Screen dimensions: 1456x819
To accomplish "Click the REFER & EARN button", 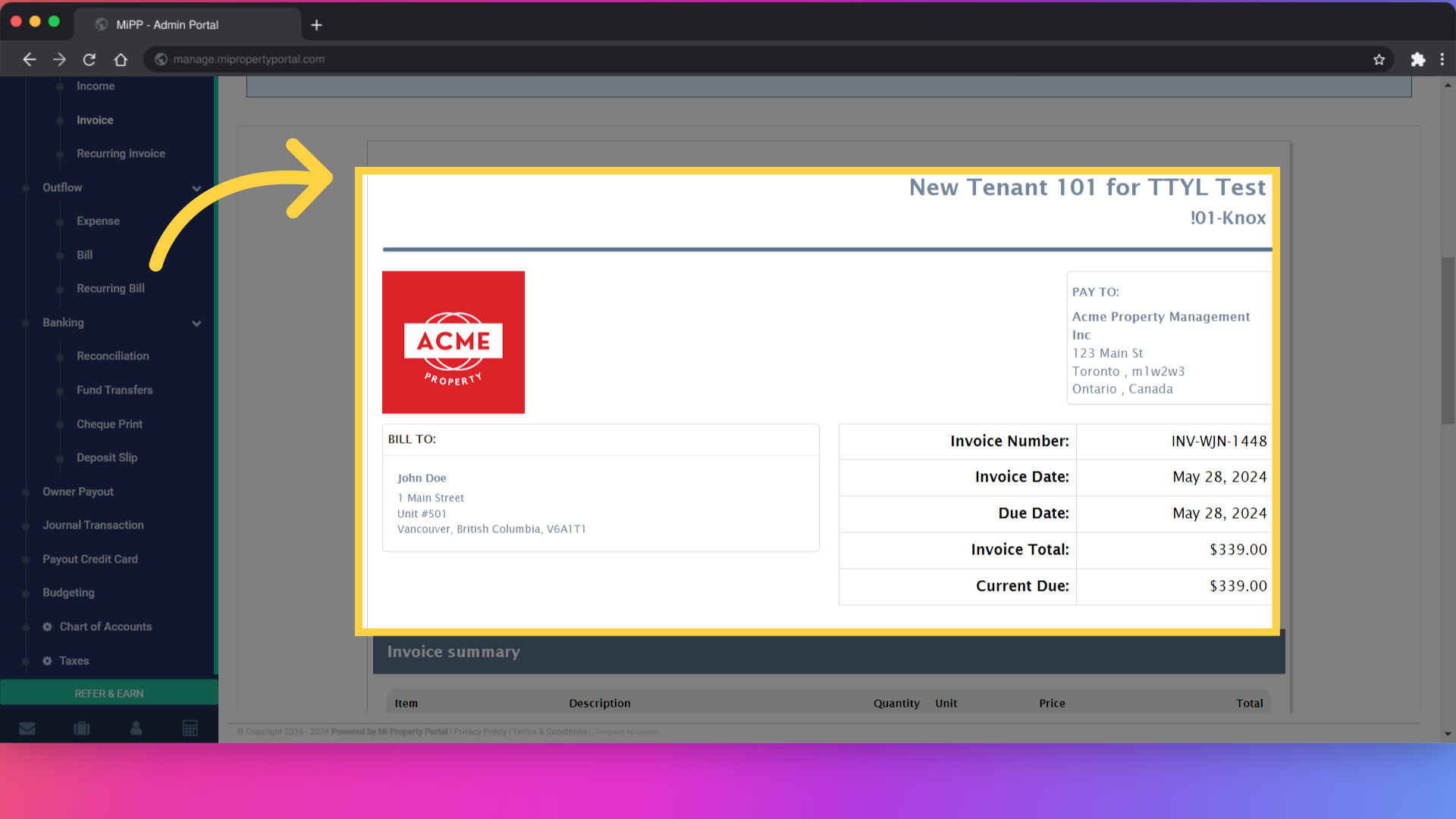I will [x=108, y=692].
